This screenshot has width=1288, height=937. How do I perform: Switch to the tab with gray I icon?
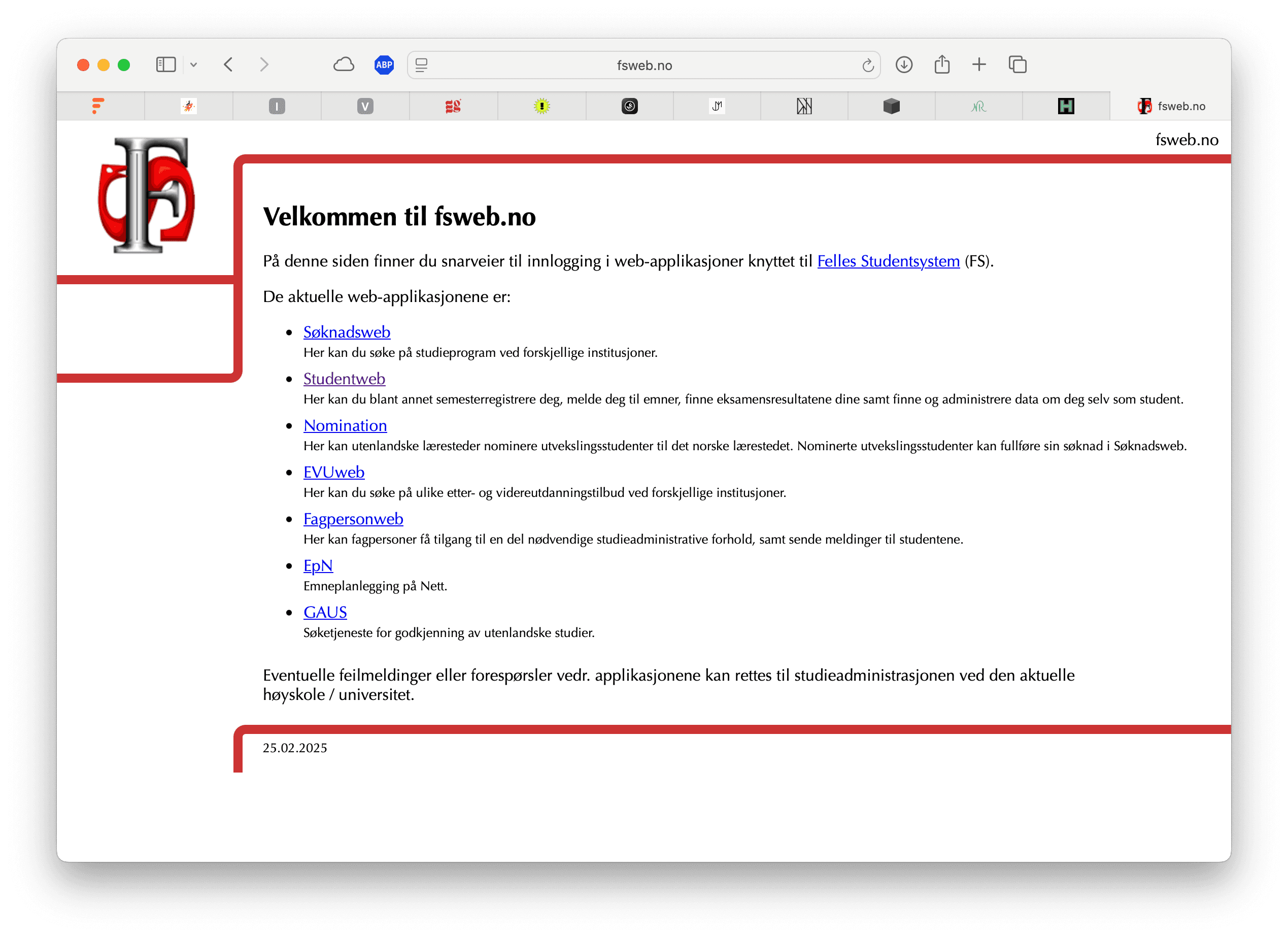point(277,106)
